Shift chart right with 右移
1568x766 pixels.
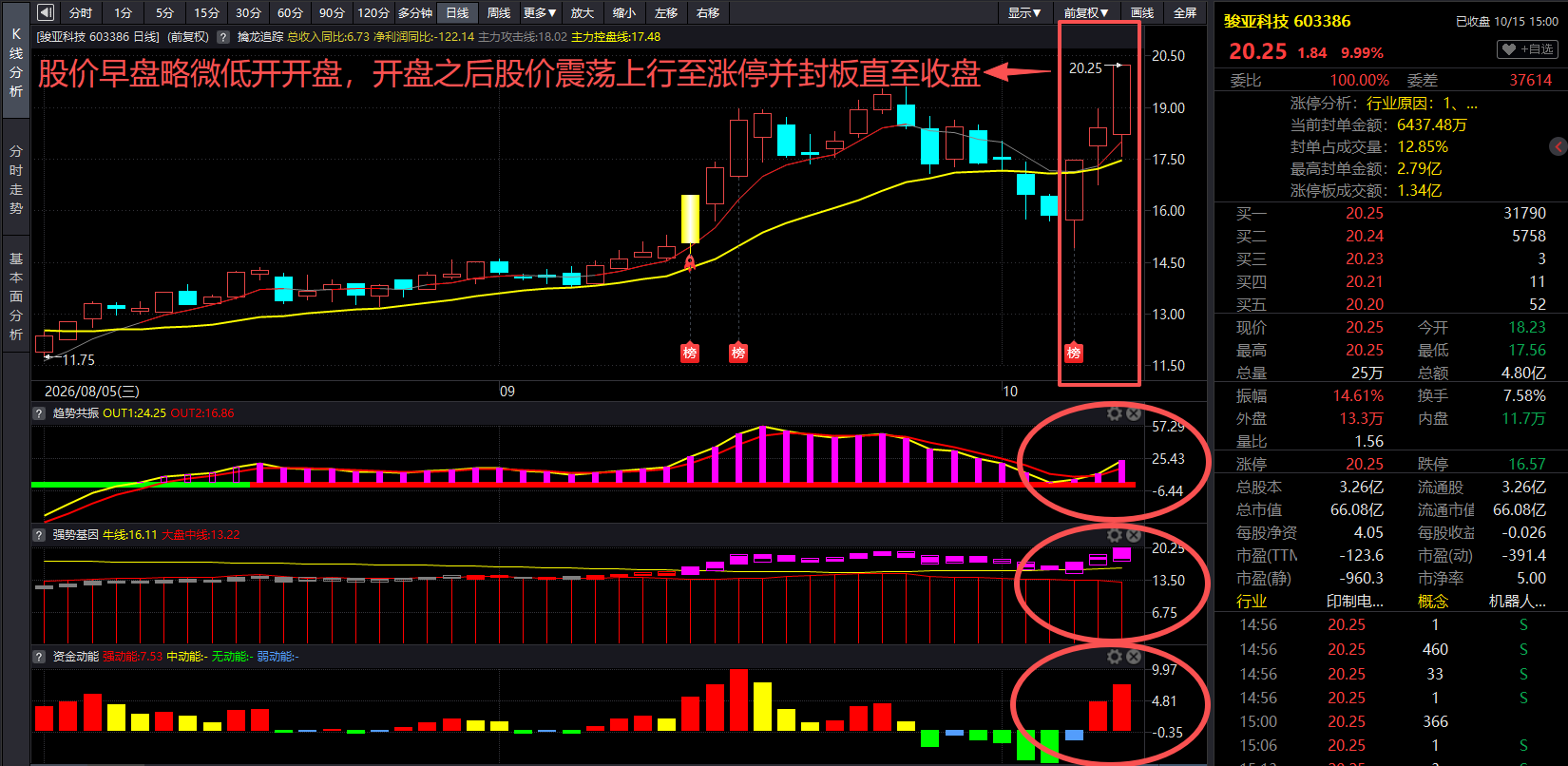708,12
